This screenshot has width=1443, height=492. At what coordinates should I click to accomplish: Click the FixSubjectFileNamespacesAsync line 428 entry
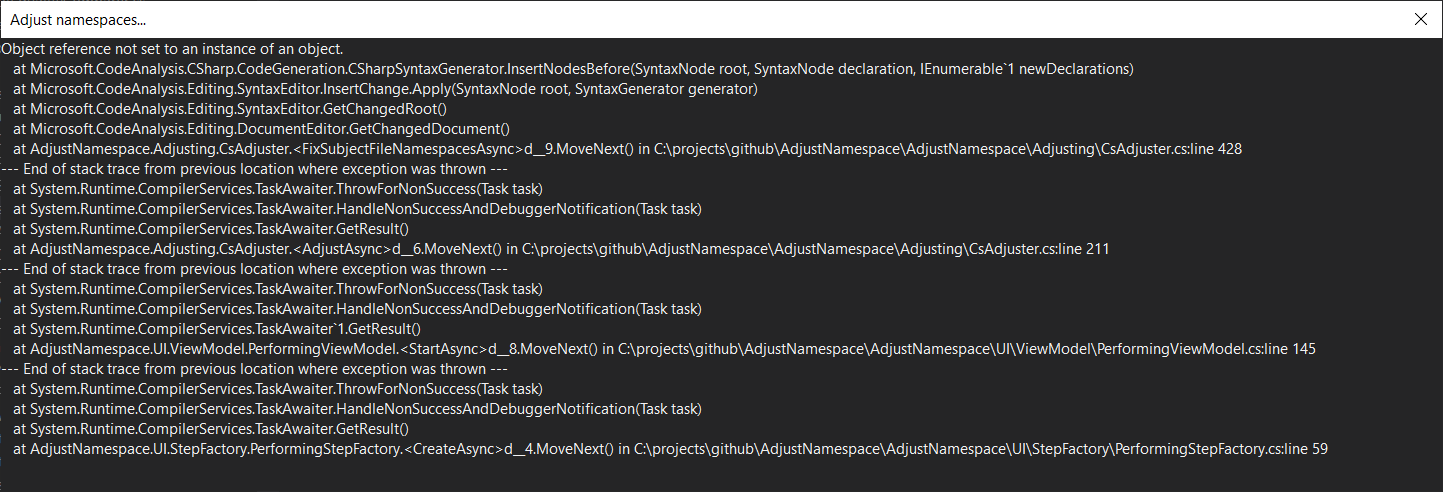627,149
